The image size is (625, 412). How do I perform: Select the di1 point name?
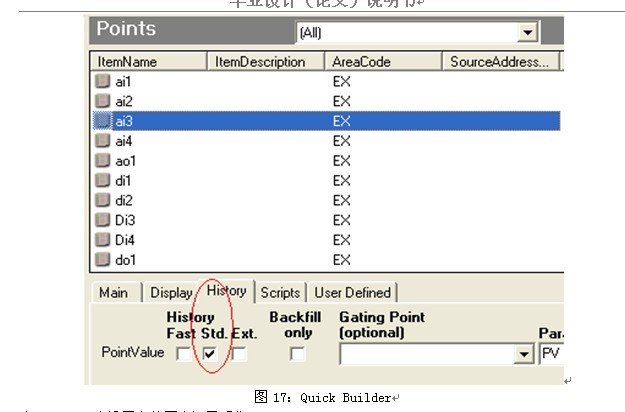[123, 181]
